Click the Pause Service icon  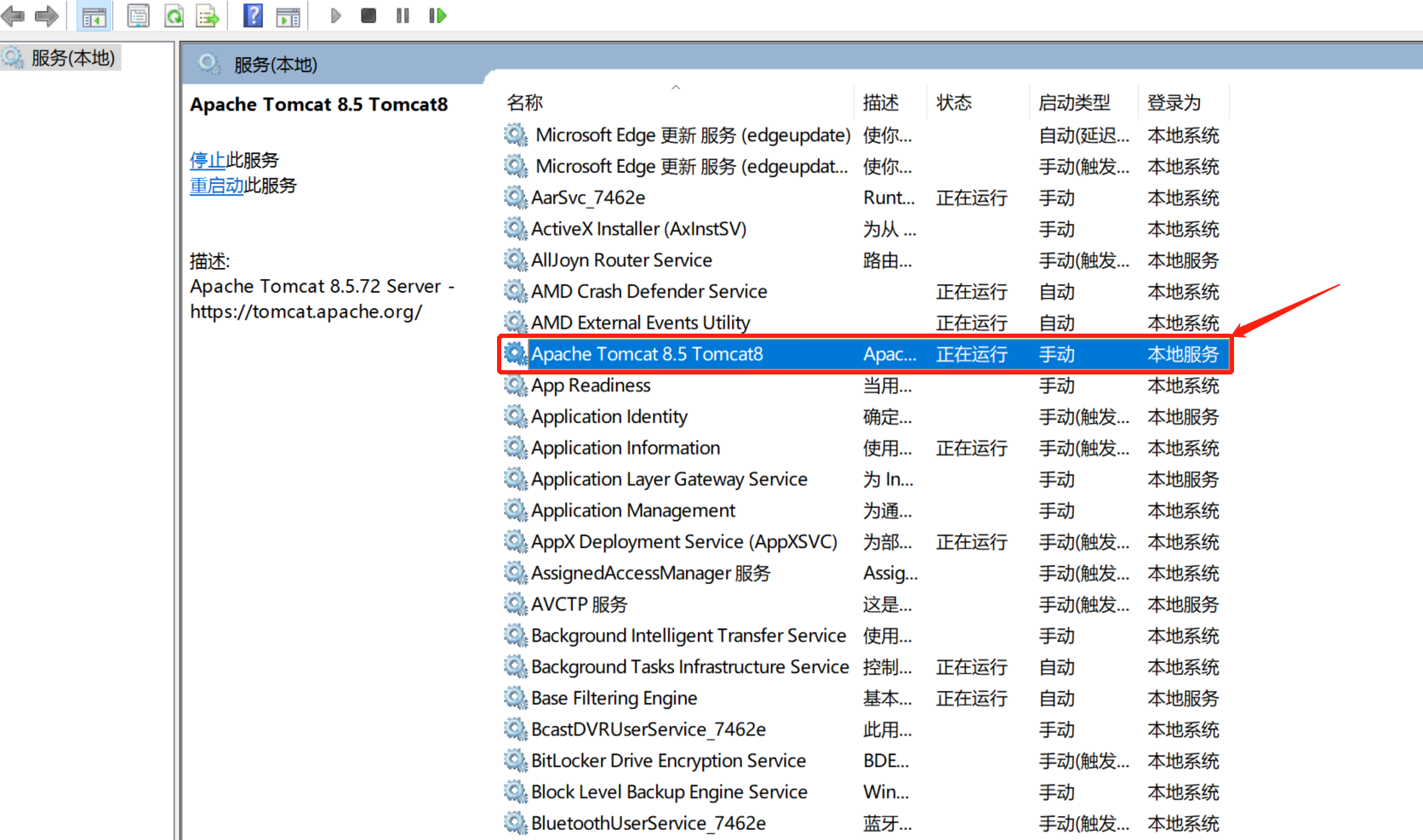403,15
